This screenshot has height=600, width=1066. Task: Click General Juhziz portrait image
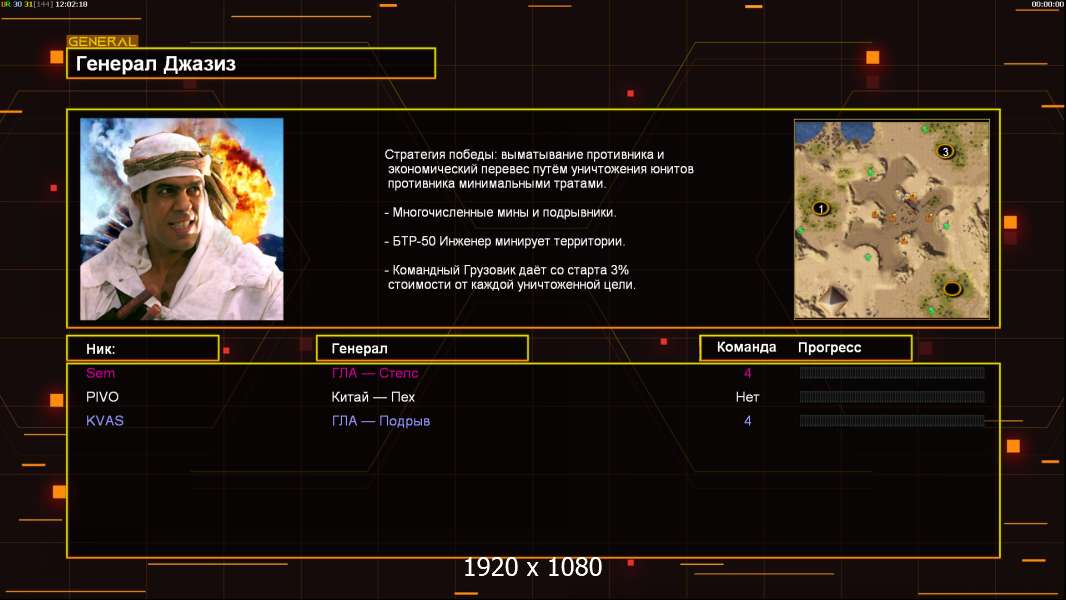[182, 219]
